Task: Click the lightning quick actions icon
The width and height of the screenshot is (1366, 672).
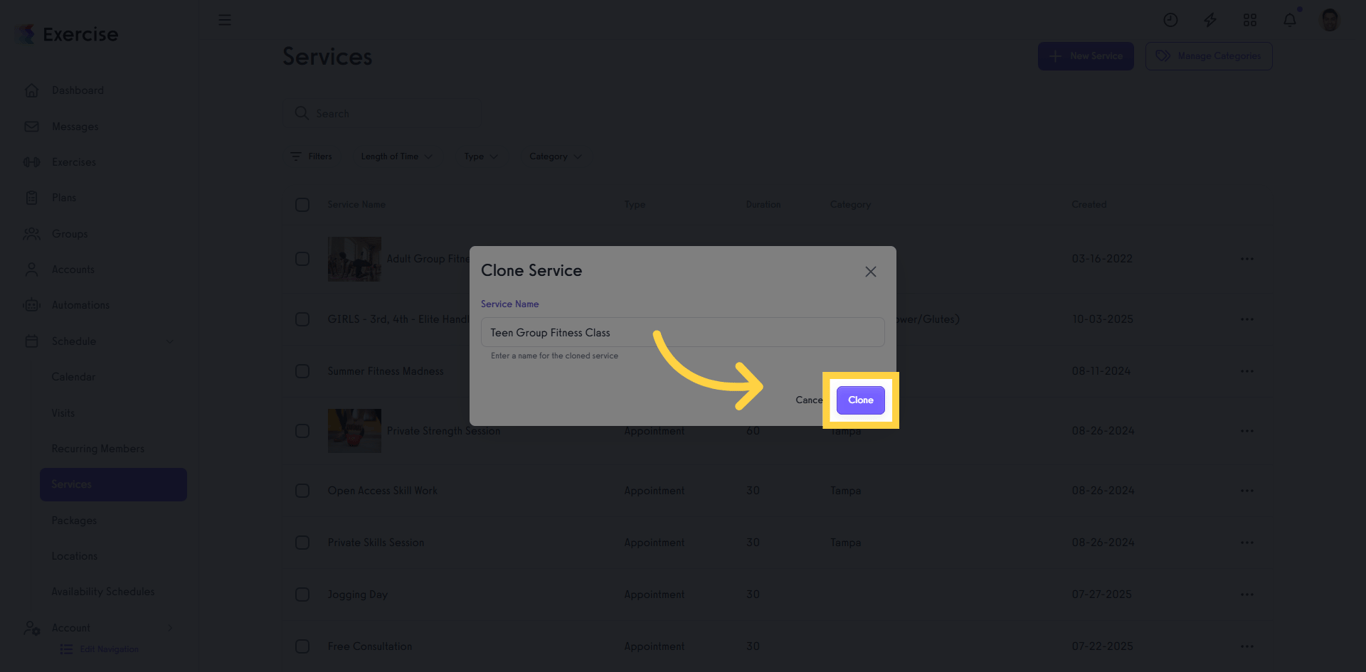Action: 1210,19
